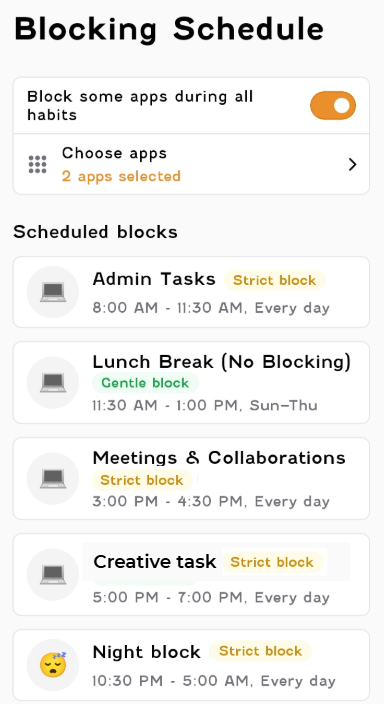Click the apps grid icon beside Choose apps

[x=38, y=165]
